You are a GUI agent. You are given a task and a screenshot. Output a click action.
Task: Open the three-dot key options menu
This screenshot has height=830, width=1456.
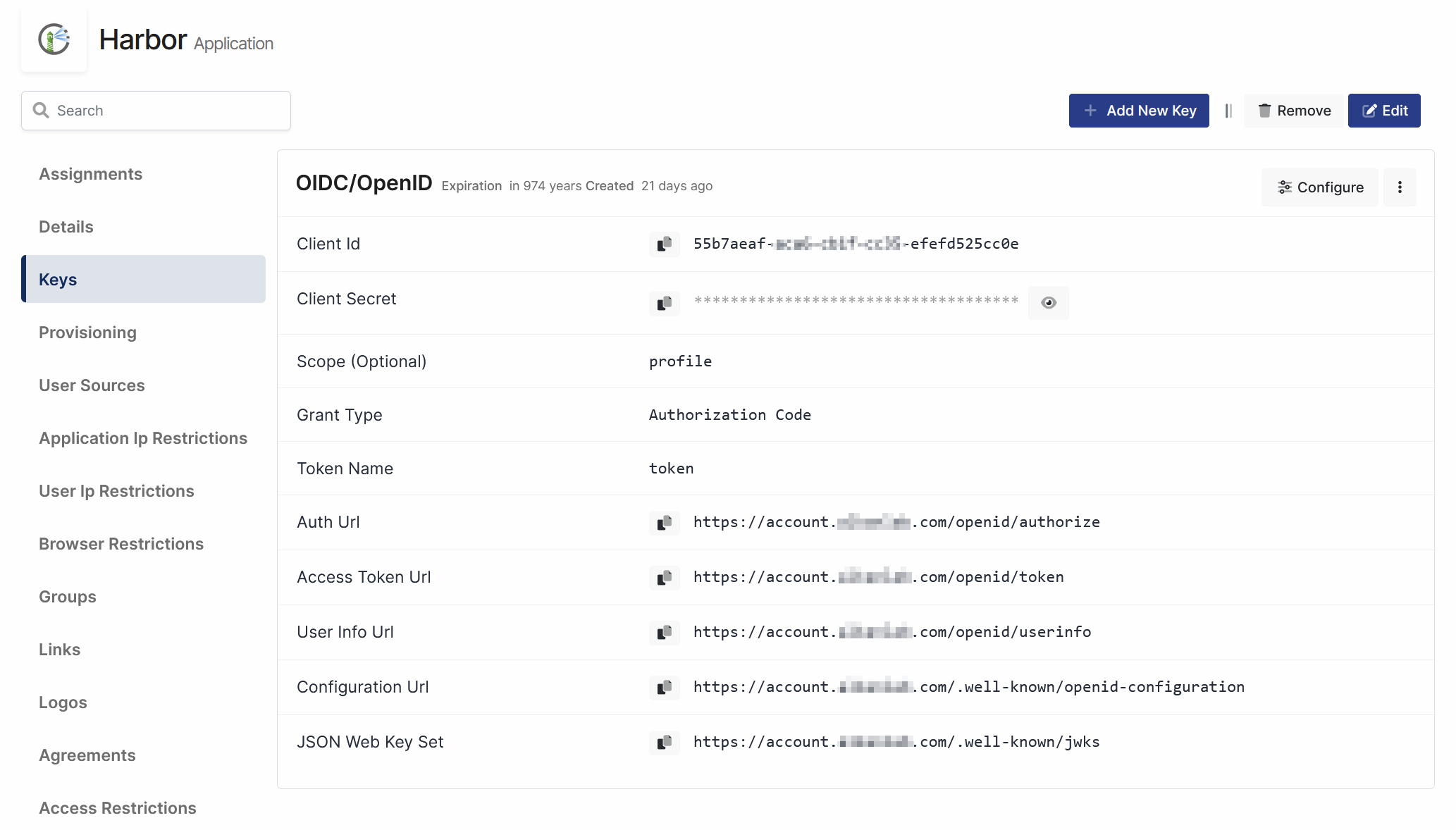tap(1400, 187)
